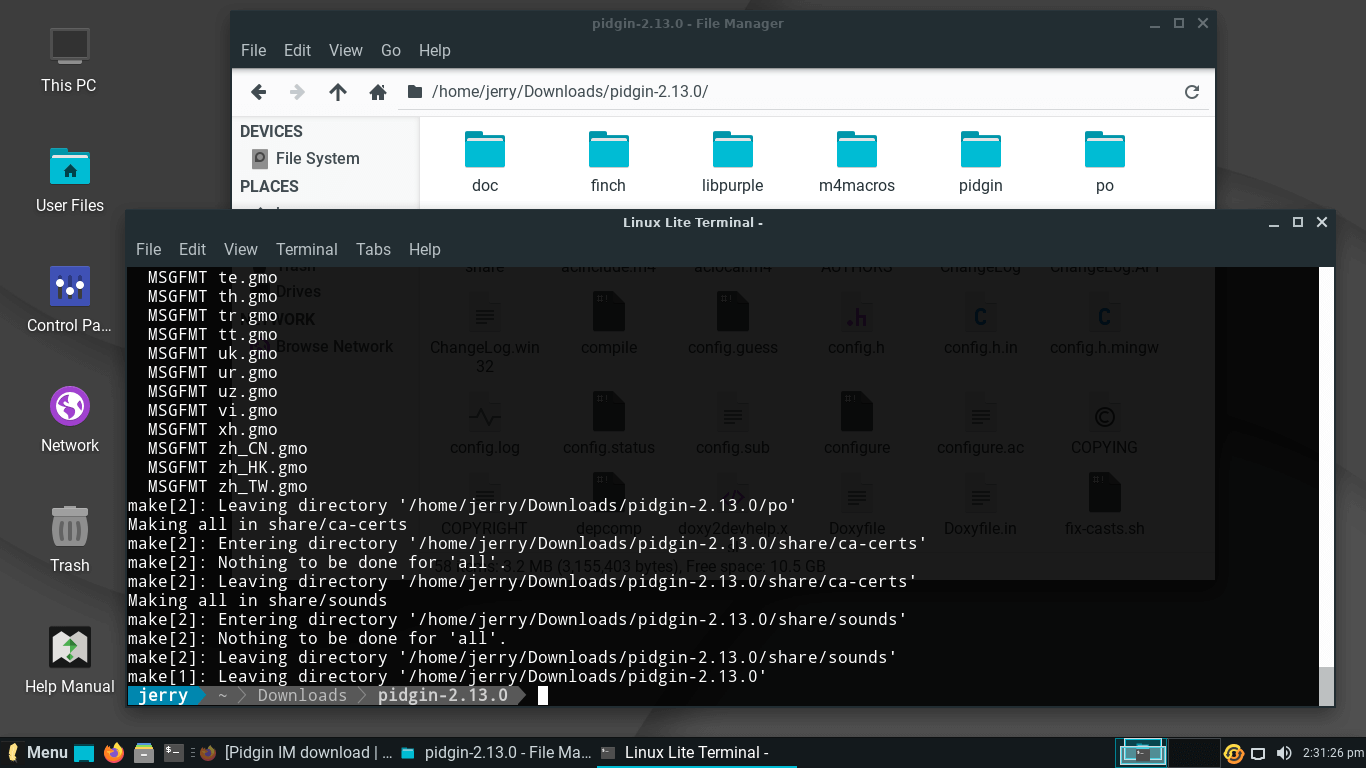Open the Trash desktop icon
Screen dimensions: 1366x768
(70, 539)
